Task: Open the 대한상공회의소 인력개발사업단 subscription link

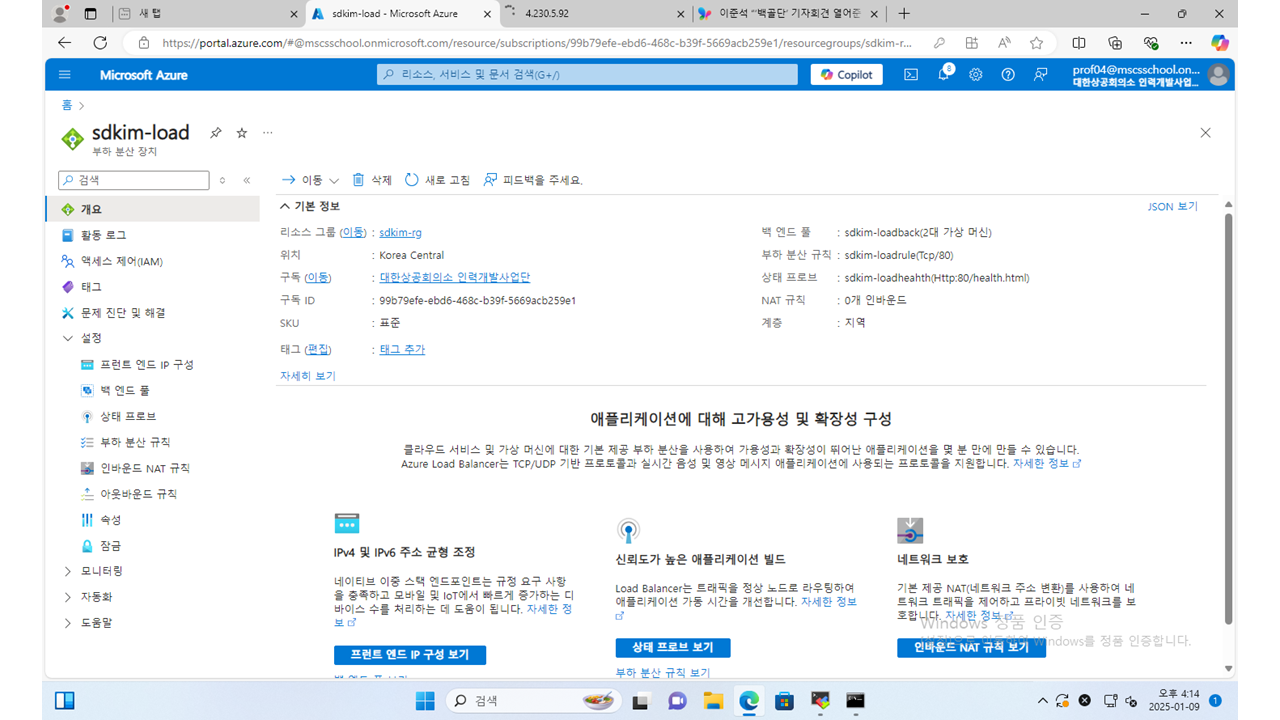Action: click(455, 277)
